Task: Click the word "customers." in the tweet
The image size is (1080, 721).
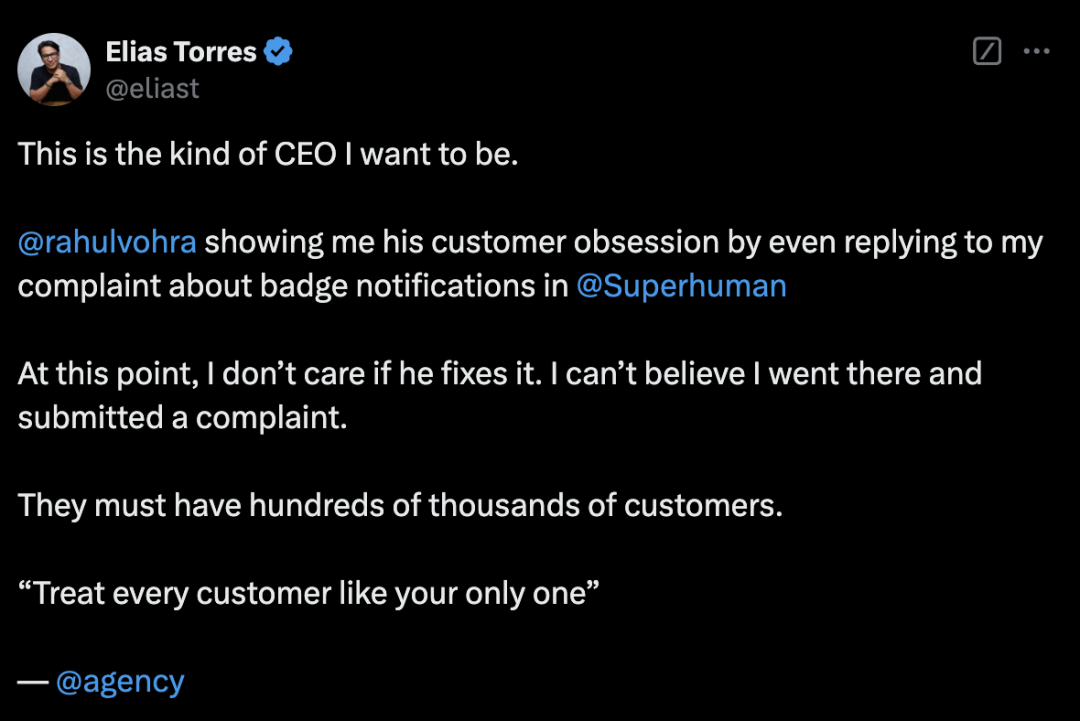Action: pos(703,505)
